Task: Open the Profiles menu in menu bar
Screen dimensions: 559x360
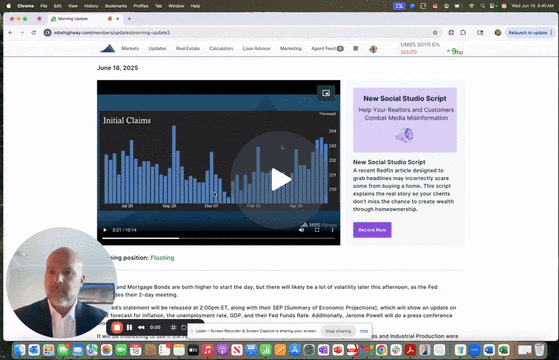Action: coord(141,6)
